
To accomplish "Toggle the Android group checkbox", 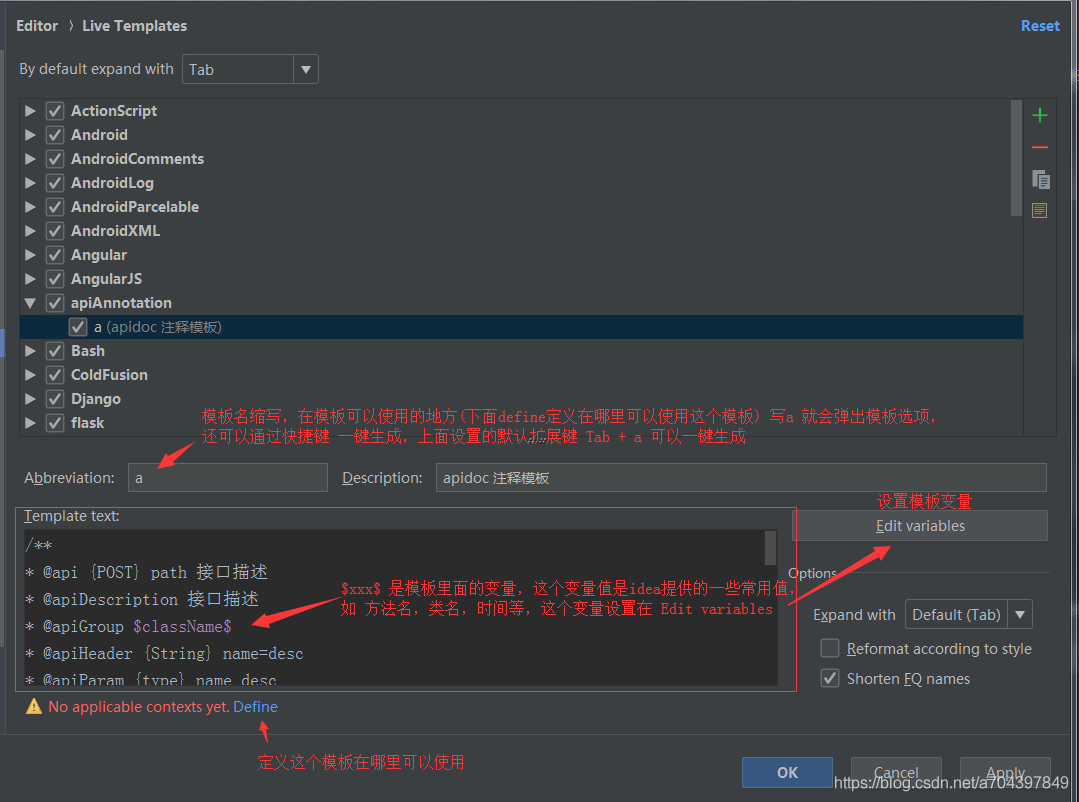I will click(x=55, y=135).
